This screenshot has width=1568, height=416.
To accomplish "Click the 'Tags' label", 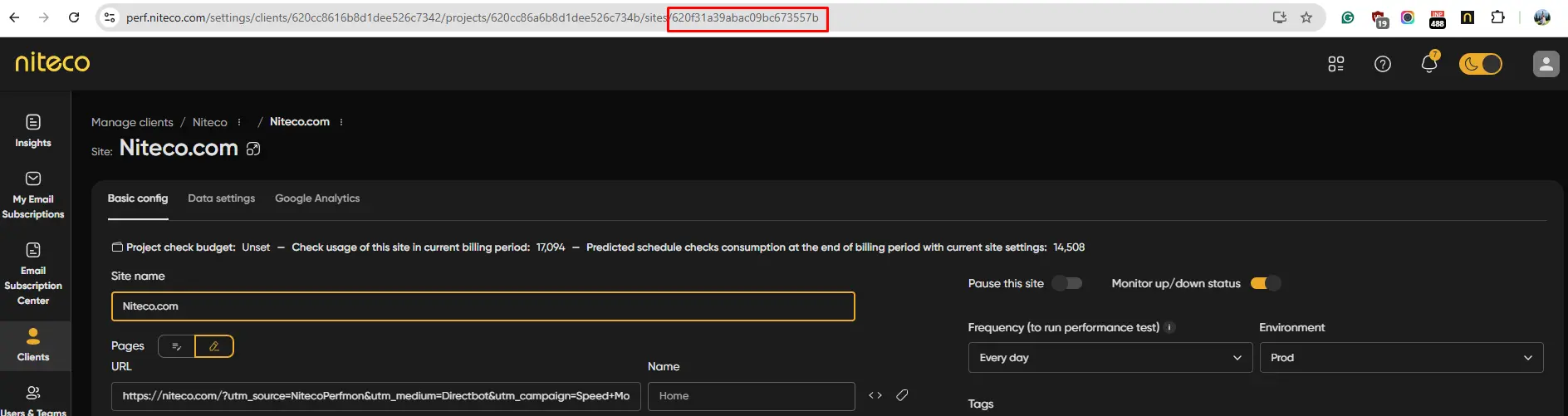I will [x=981, y=404].
